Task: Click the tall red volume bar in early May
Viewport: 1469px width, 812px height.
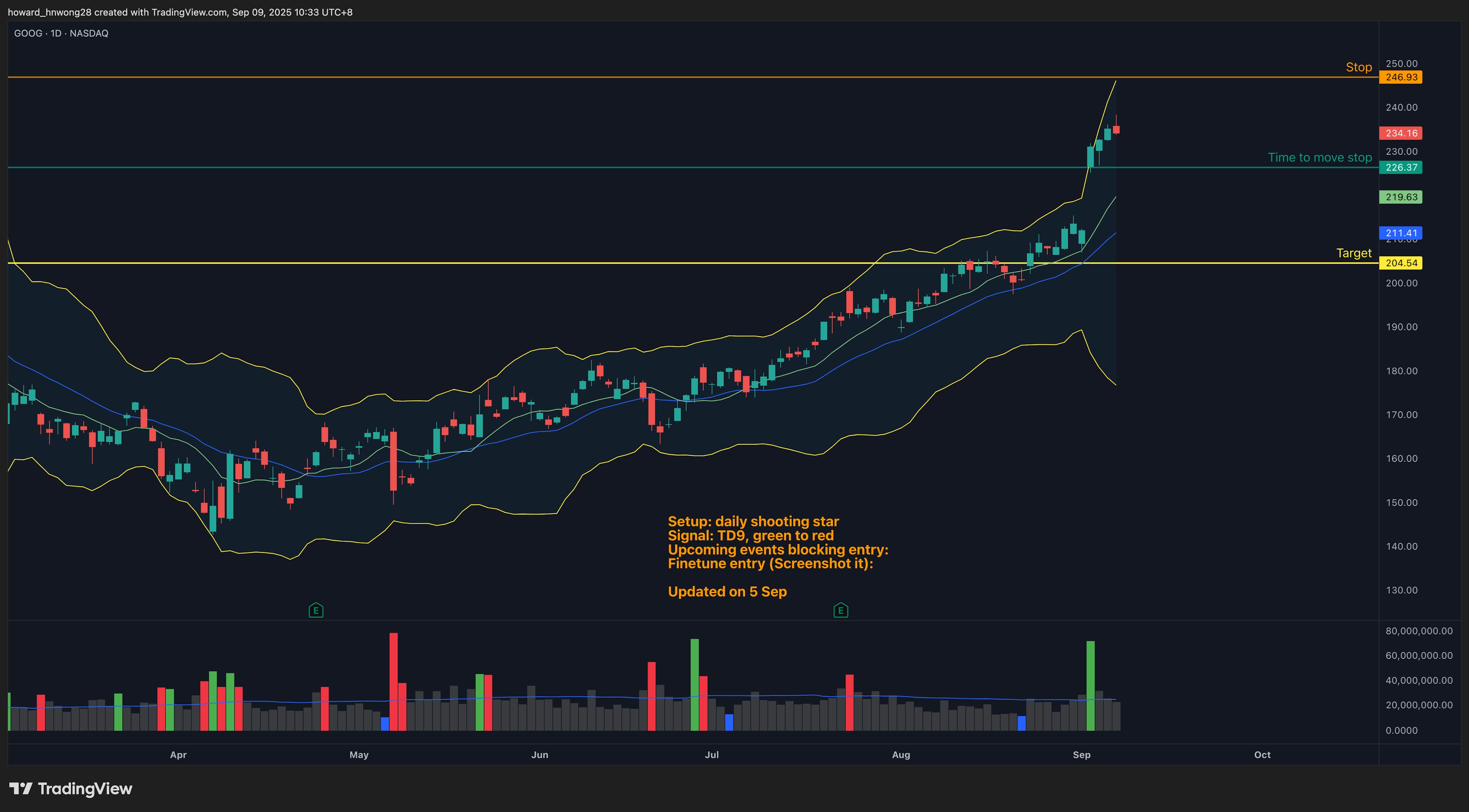Action: pos(394,682)
